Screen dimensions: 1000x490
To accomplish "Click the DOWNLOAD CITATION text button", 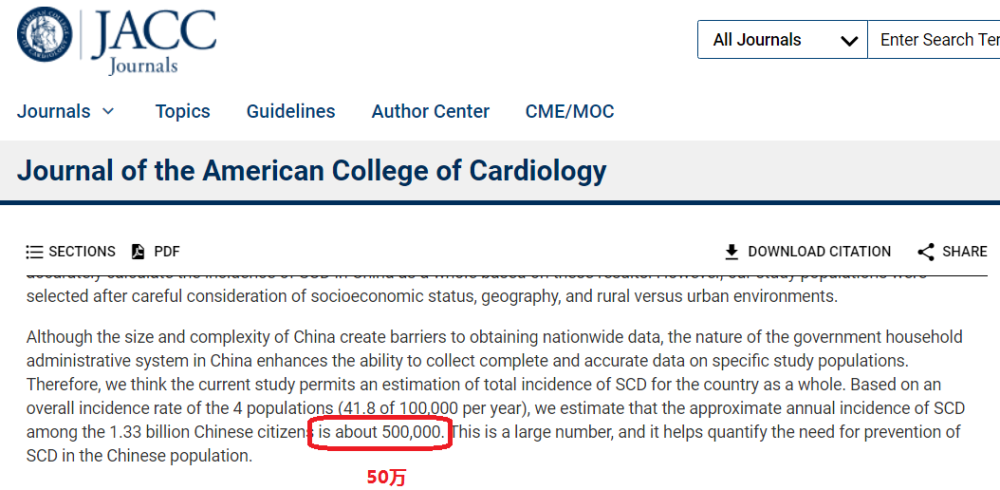I will click(x=820, y=252).
